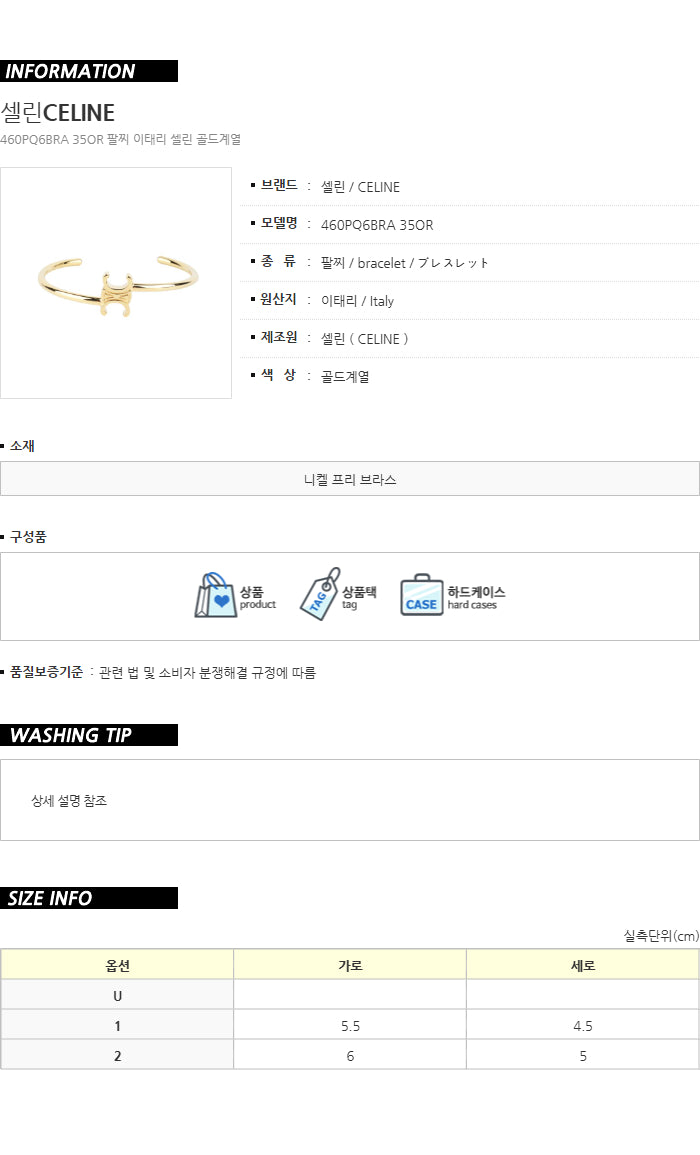This screenshot has width=700, height=1155.
Task: Click the shopping bag product icon
Action: point(216,595)
